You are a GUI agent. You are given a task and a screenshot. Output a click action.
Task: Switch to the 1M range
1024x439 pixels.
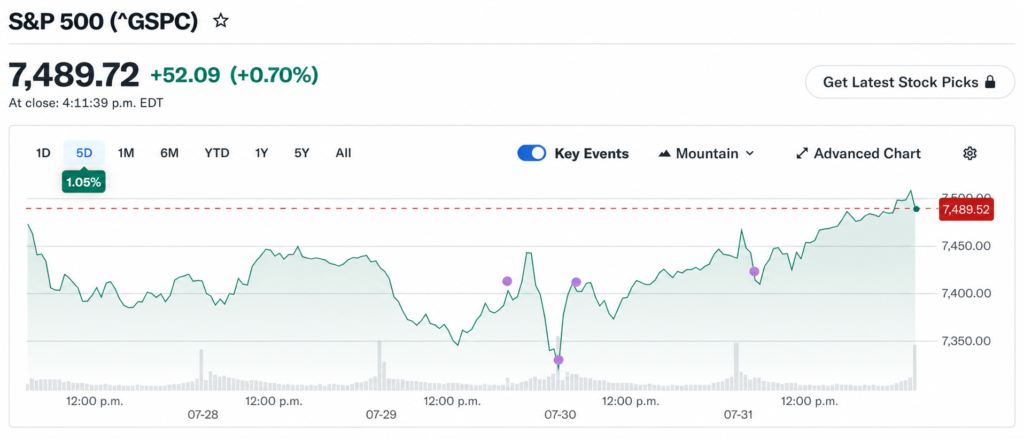pyautogui.click(x=126, y=154)
